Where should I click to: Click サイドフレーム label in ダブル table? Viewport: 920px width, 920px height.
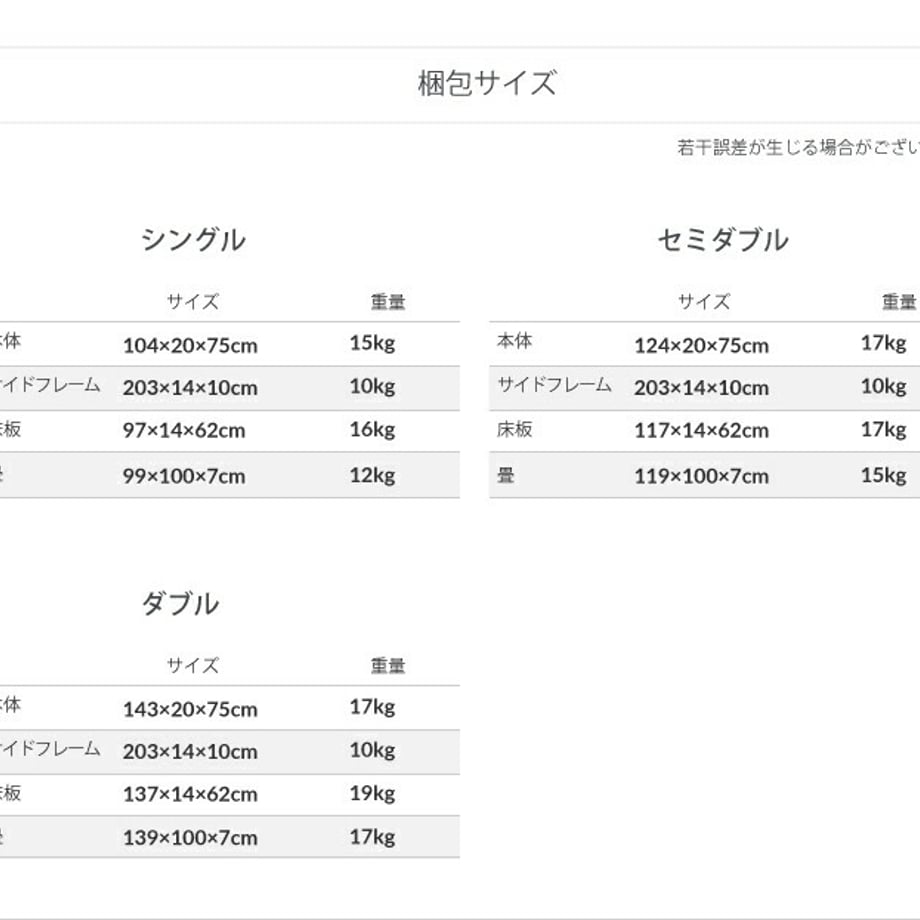(50, 749)
